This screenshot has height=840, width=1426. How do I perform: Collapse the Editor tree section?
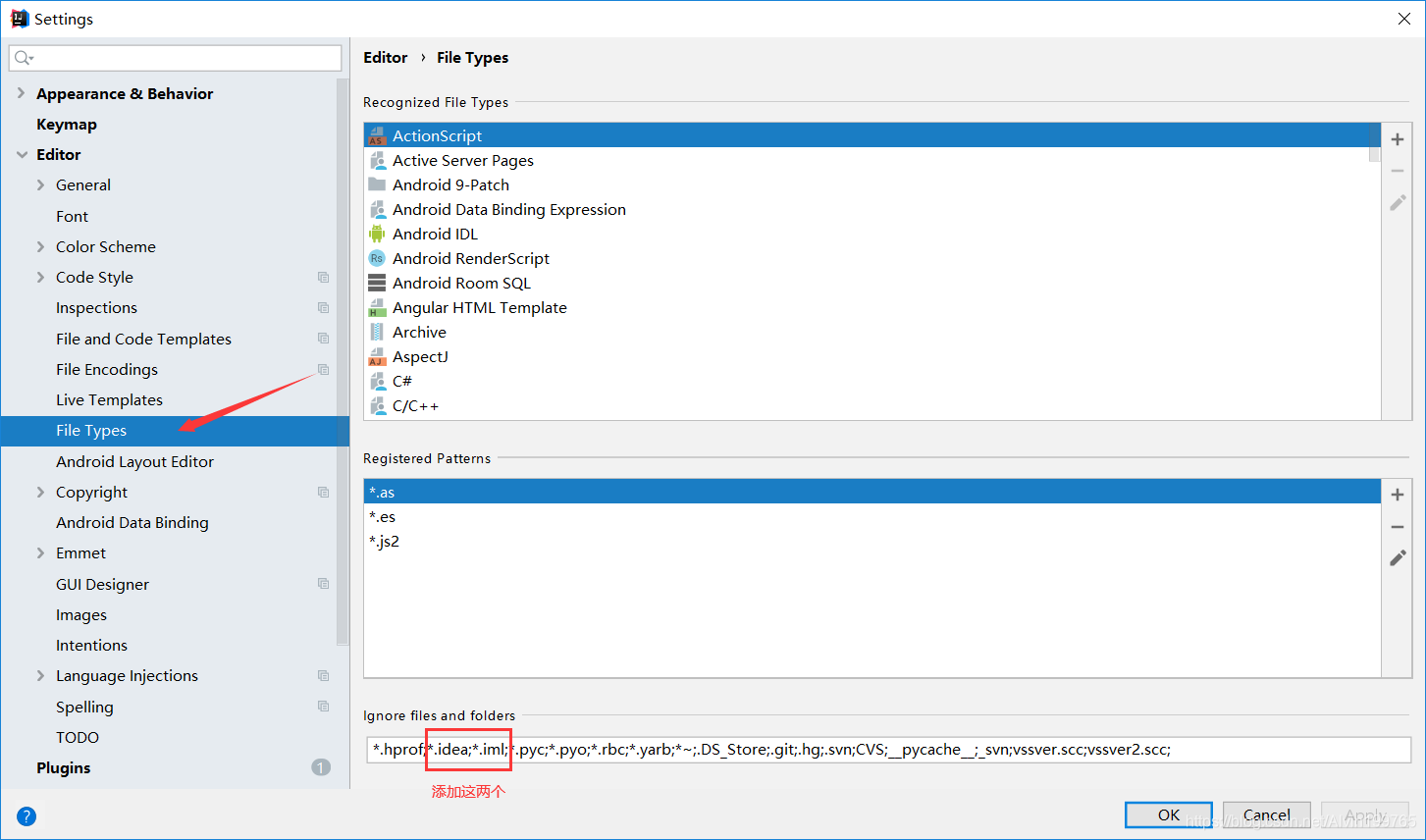coord(22,154)
